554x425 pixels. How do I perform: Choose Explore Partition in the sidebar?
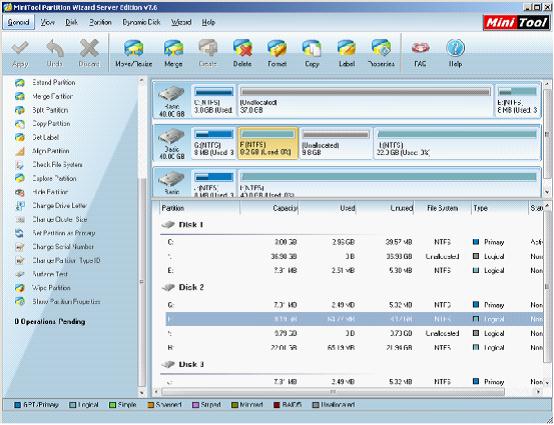[x=54, y=179]
